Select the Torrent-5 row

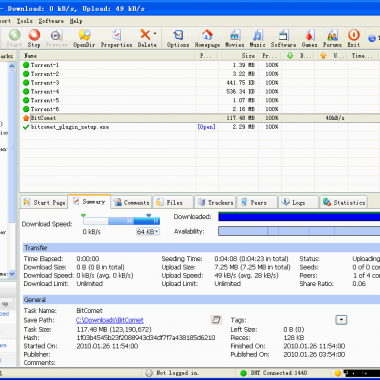[x=199, y=100]
